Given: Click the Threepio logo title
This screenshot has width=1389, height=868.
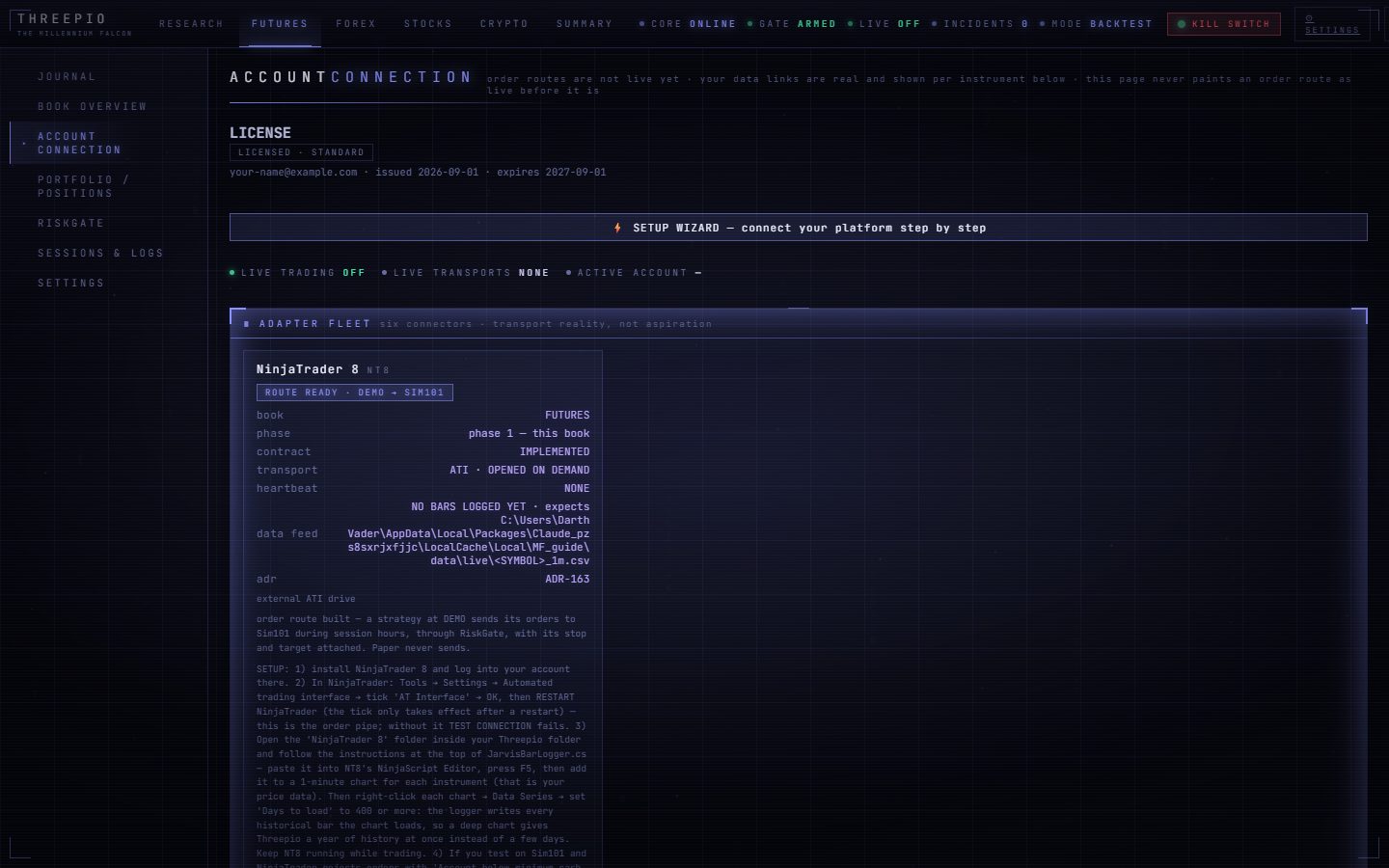Looking at the screenshot, I should coord(62,18).
